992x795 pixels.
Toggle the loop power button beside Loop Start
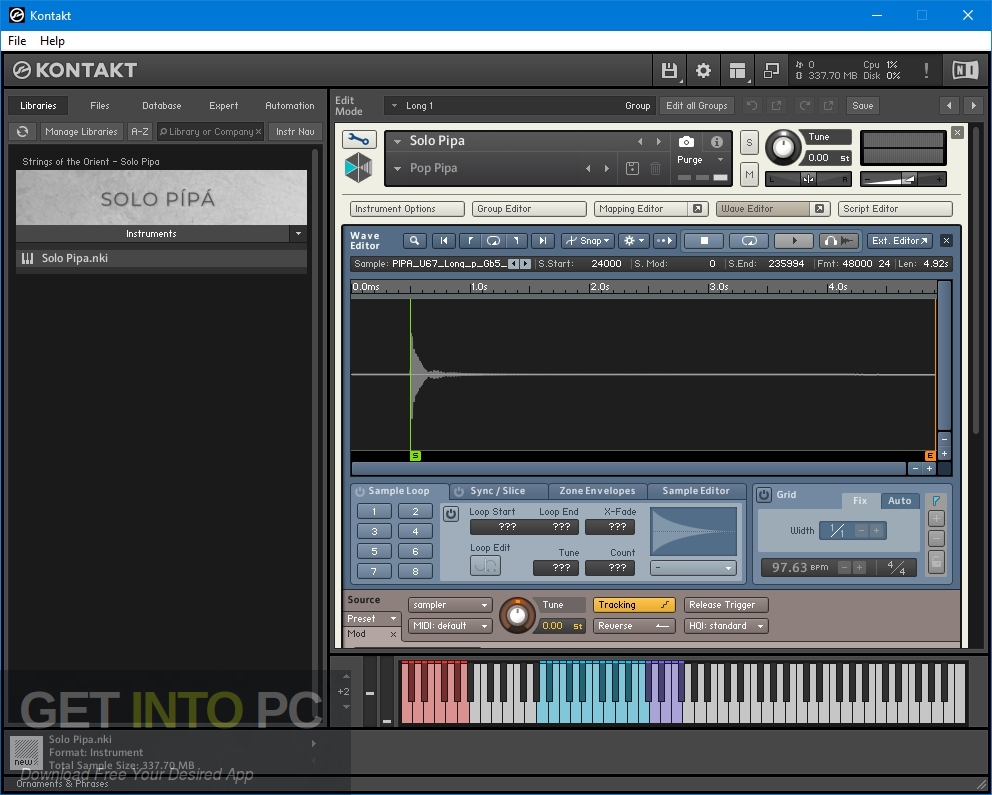[x=450, y=514]
